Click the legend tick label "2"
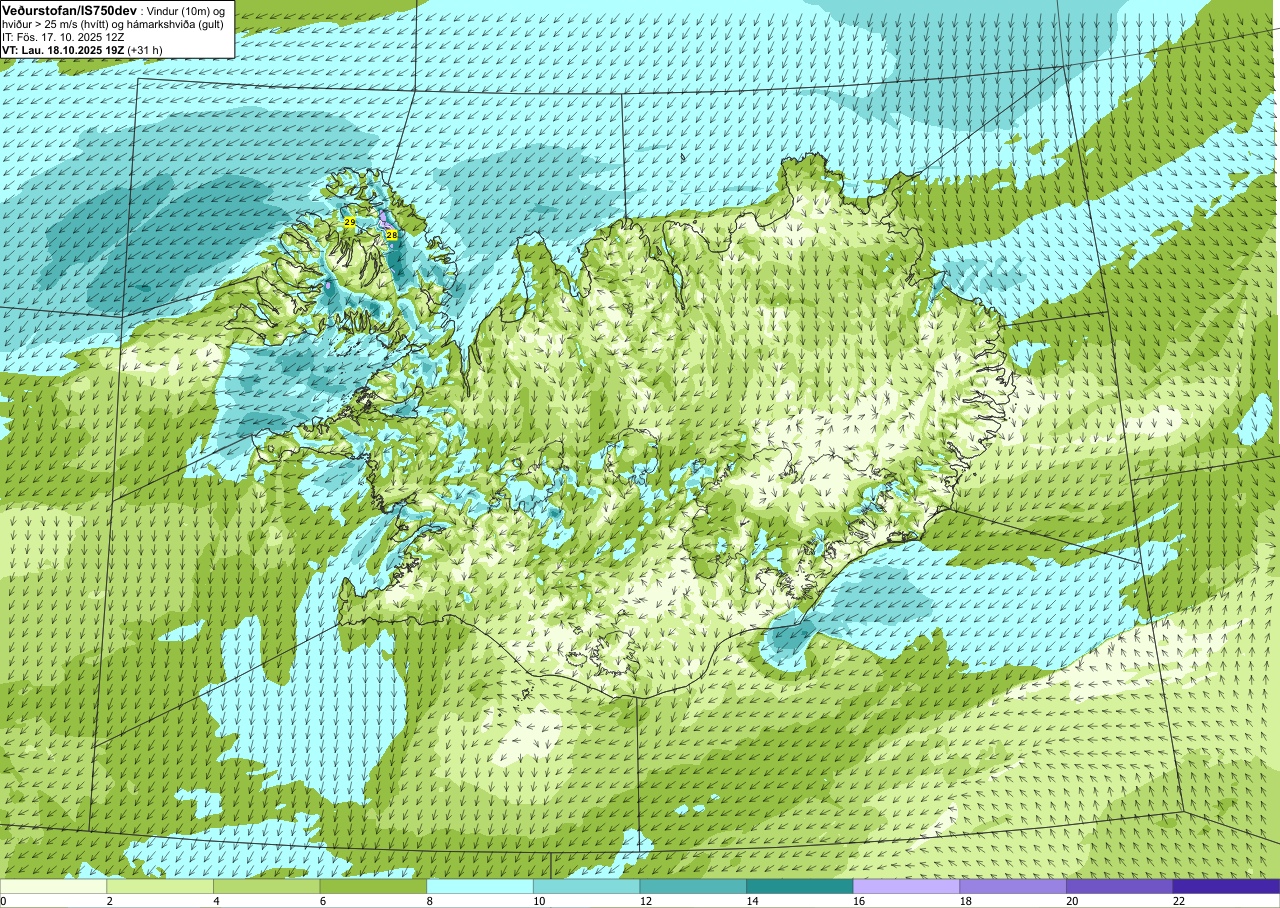The width and height of the screenshot is (1280, 908). (109, 901)
